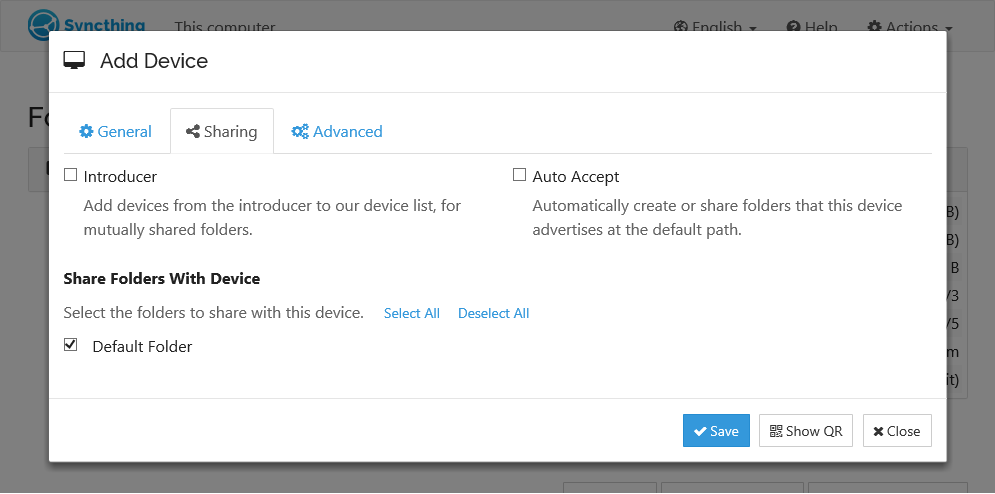
Task: Click the cogs icon on Advanced tab
Action: [300, 132]
